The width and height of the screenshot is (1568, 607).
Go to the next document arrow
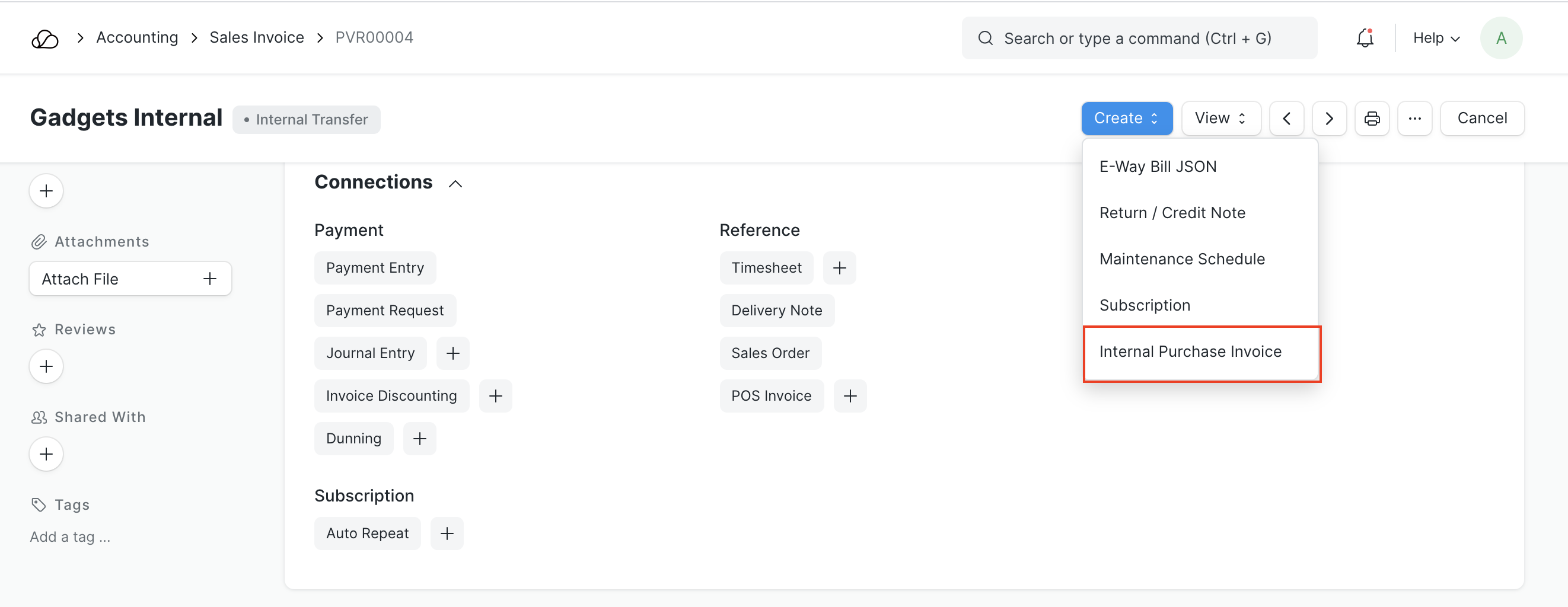[1329, 119]
